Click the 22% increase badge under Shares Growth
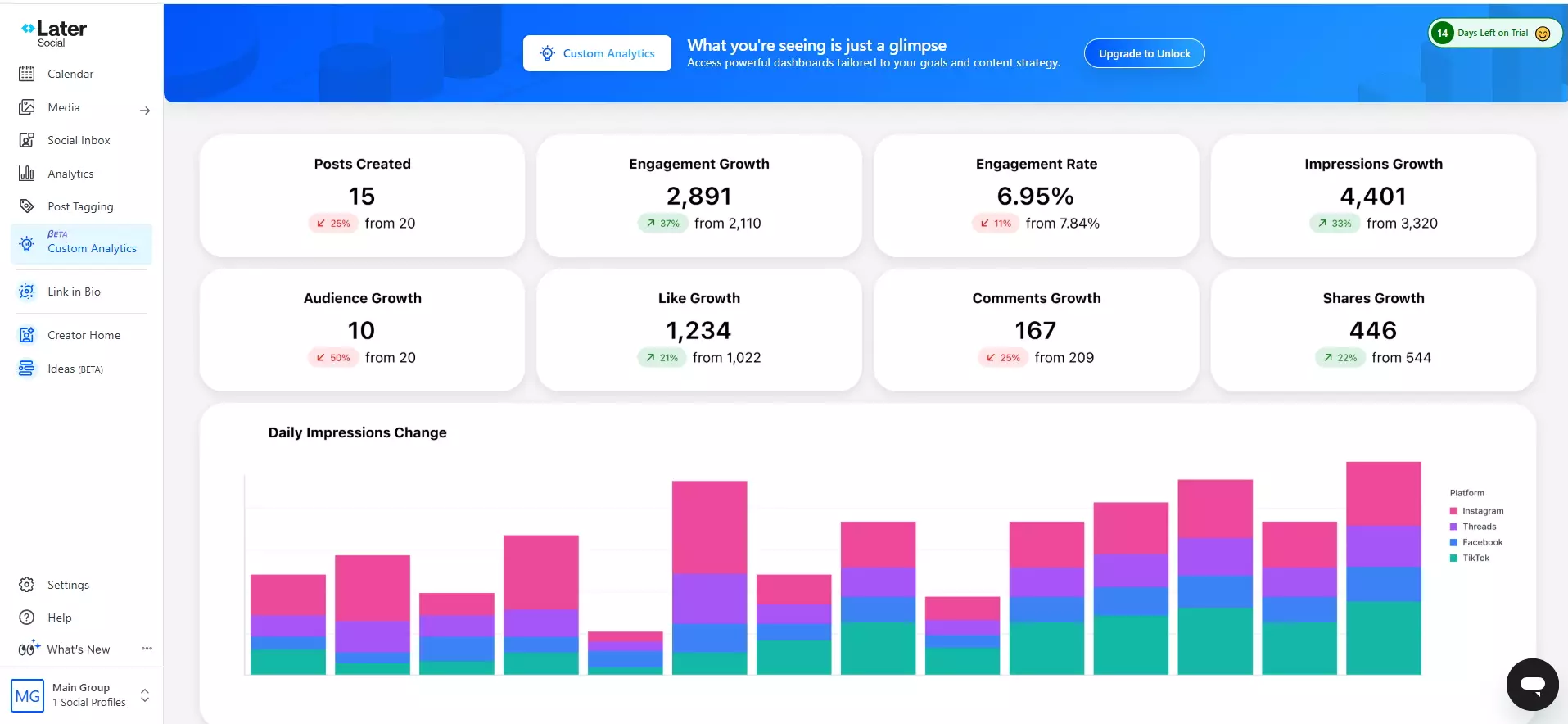This screenshot has width=1568, height=724. click(x=1340, y=358)
